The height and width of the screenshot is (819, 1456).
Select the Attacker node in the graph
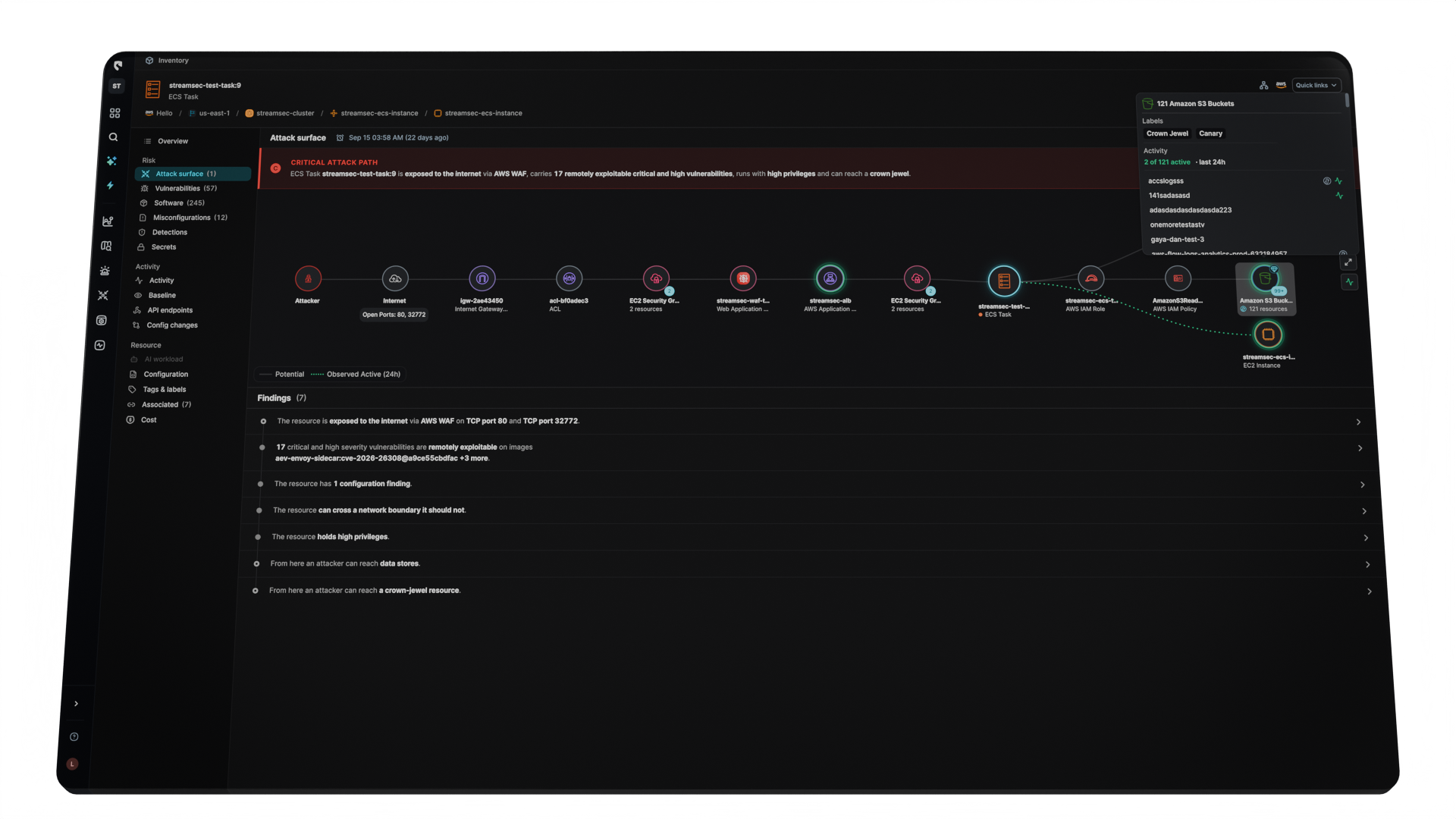click(308, 278)
